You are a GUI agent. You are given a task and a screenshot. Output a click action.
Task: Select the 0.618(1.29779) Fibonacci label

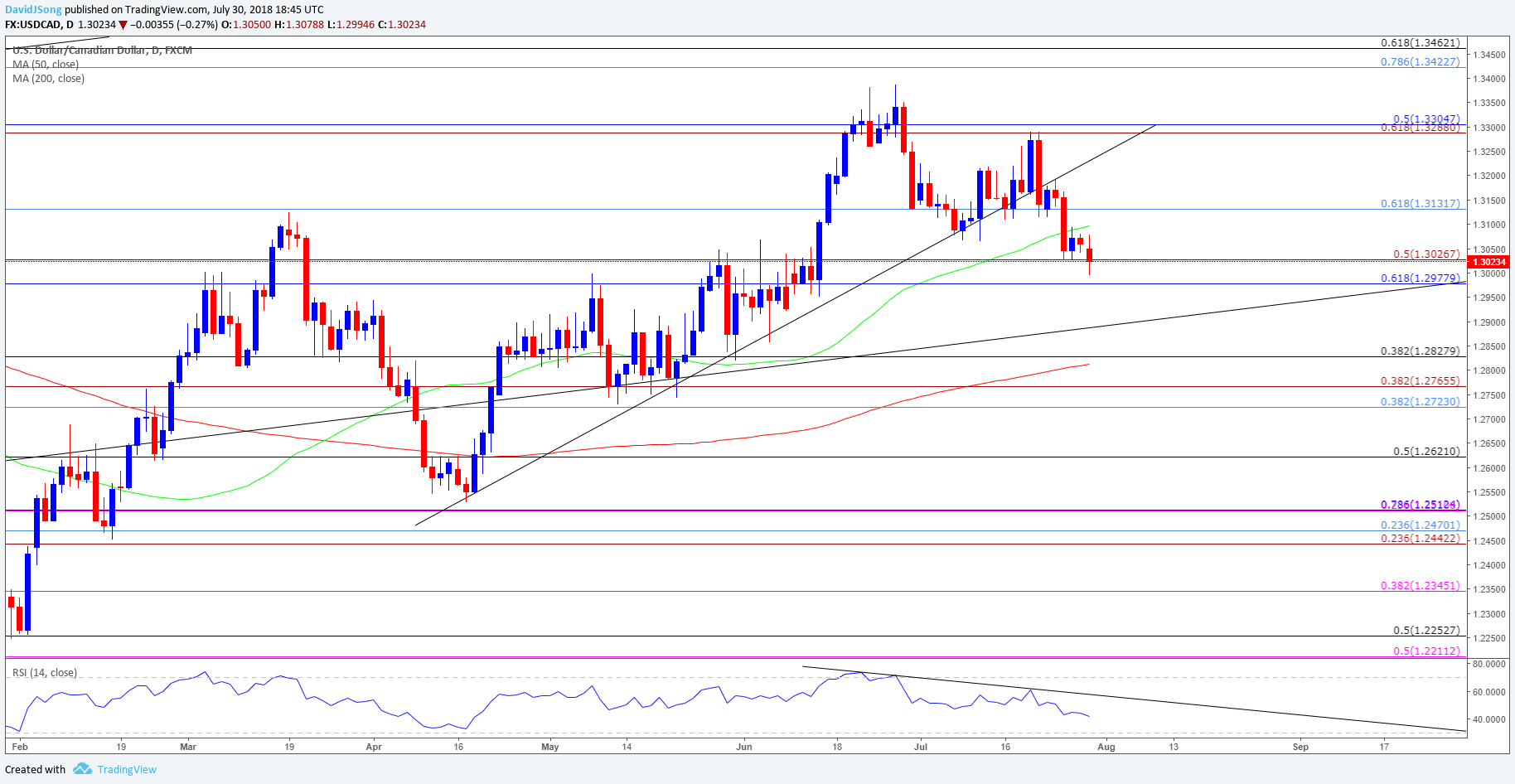tap(1421, 278)
